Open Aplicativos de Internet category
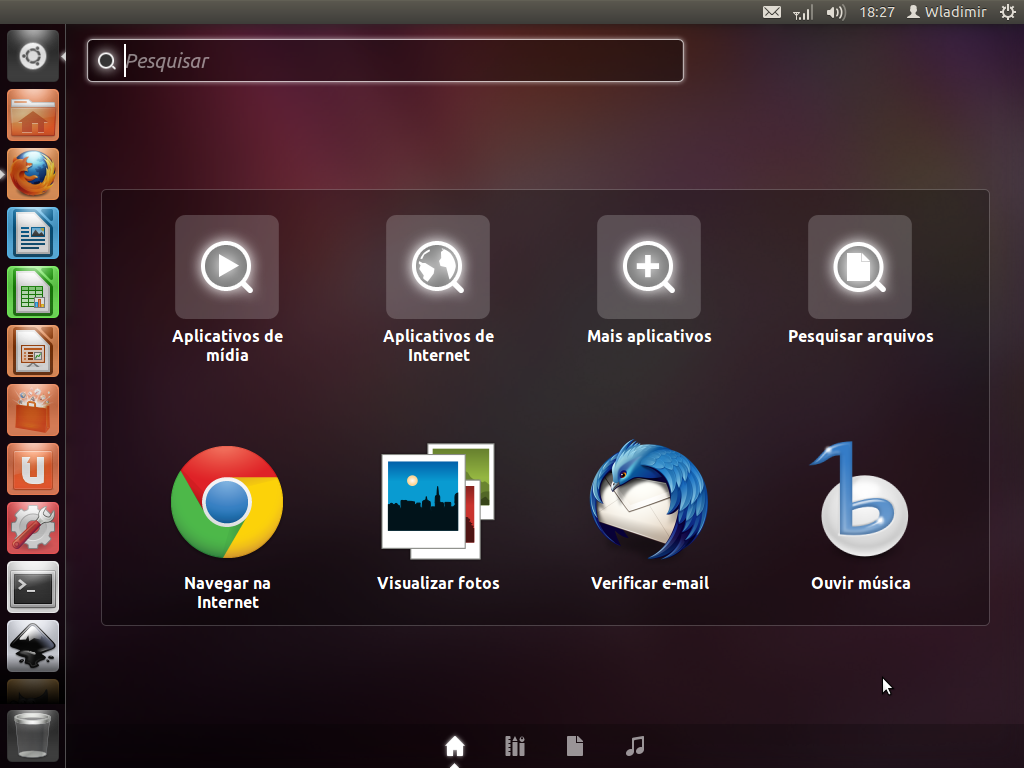This screenshot has width=1024, height=768. tap(438, 289)
